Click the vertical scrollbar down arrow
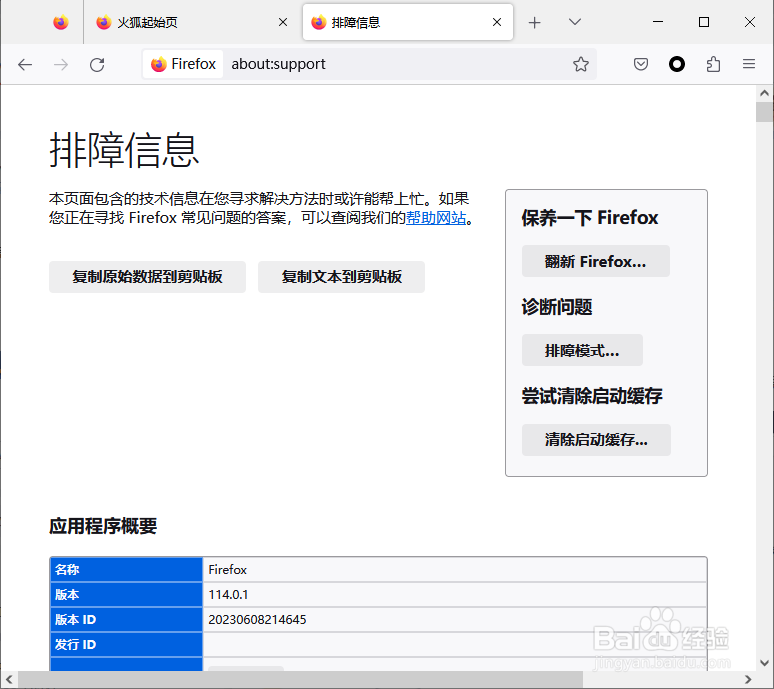Image resolution: width=774 pixels, height=689 pixels. tap(765, 663)
